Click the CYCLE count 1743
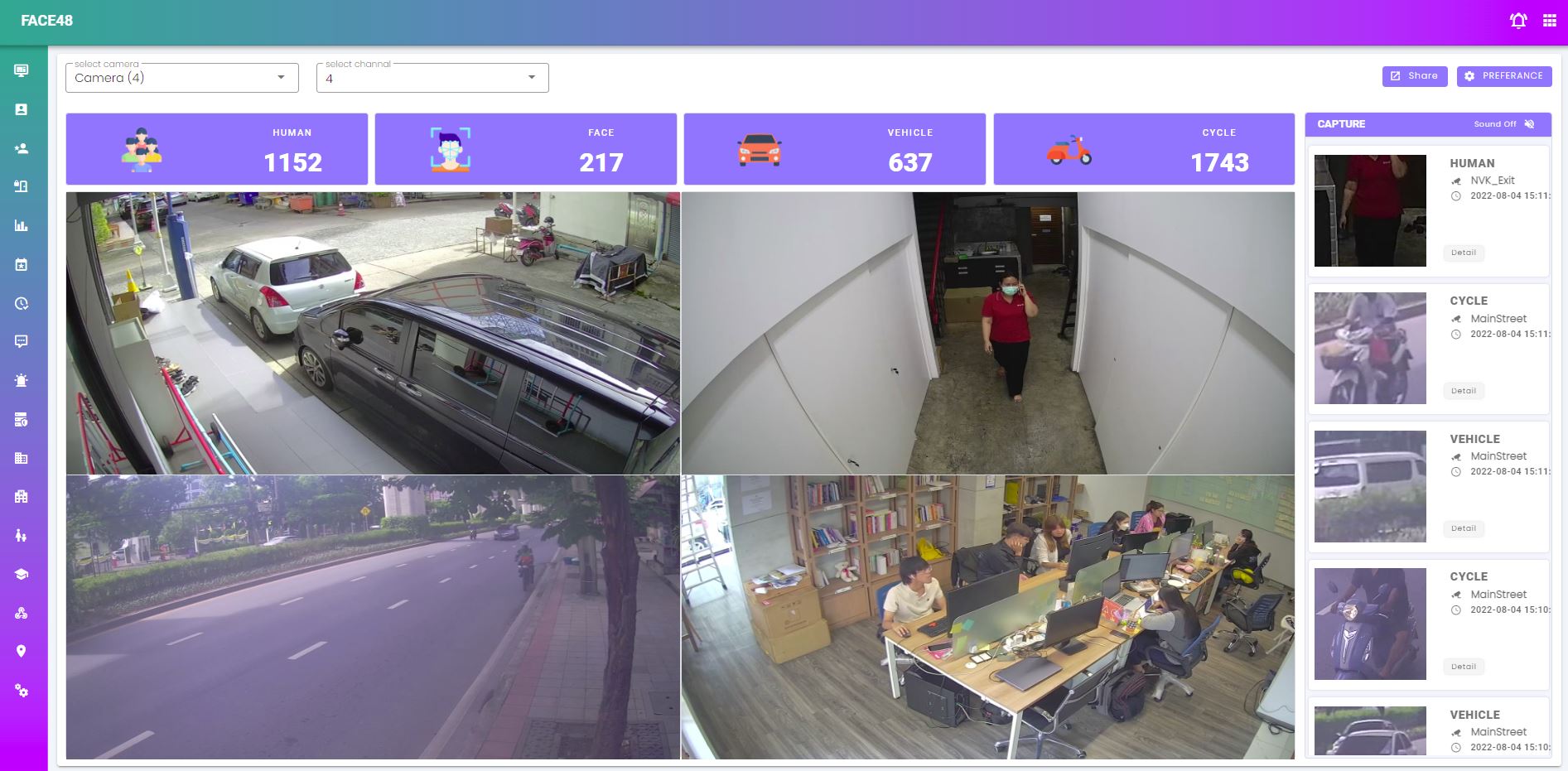Viewport: 1568px width, 771px height. click(x=1219, y=162)
